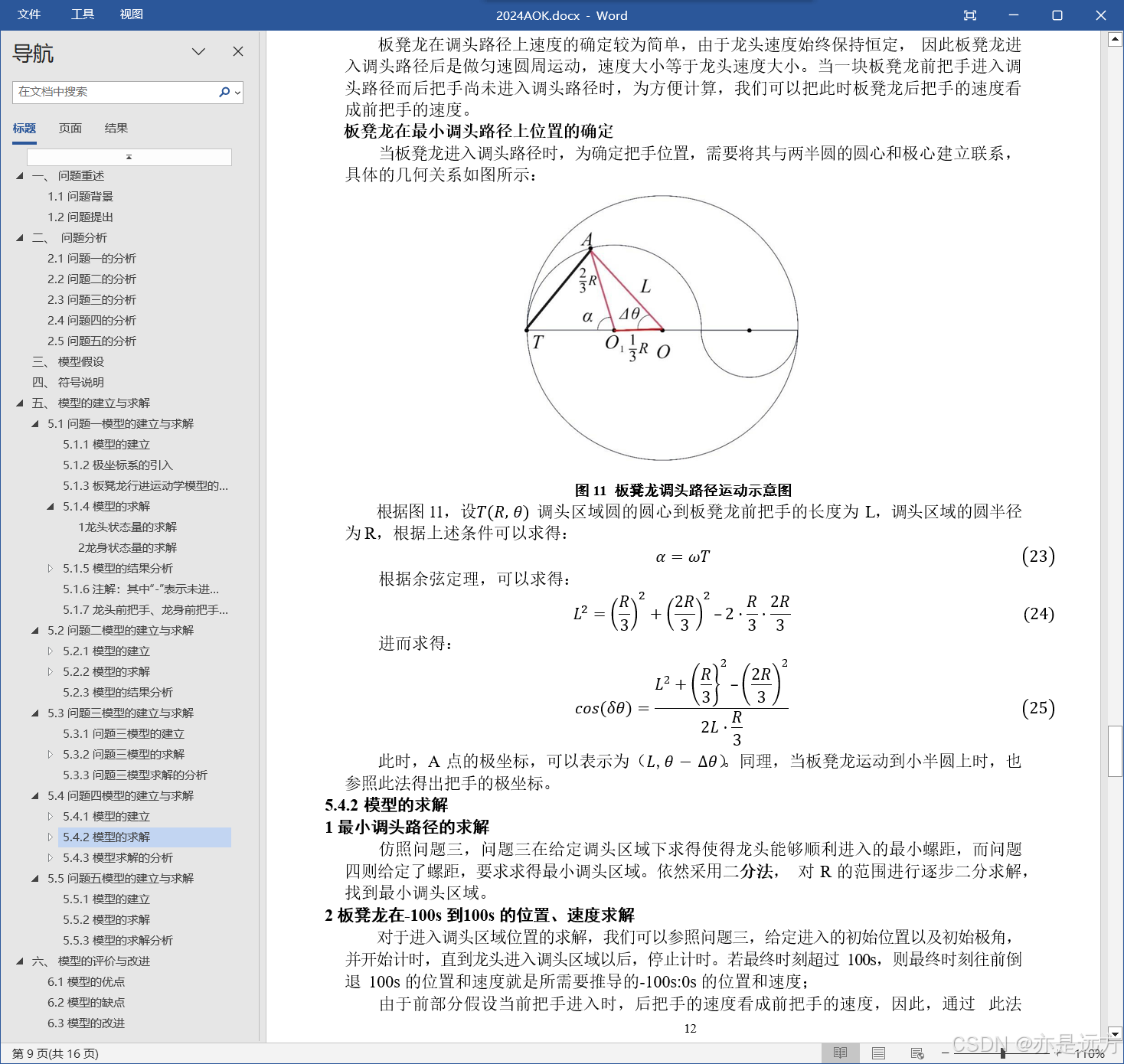The width and height of the screenshot is (1124, 1064).
Task: Select heading 5.1.7 龙头前把手、龙身前把手
Action: tap(145, 610)
